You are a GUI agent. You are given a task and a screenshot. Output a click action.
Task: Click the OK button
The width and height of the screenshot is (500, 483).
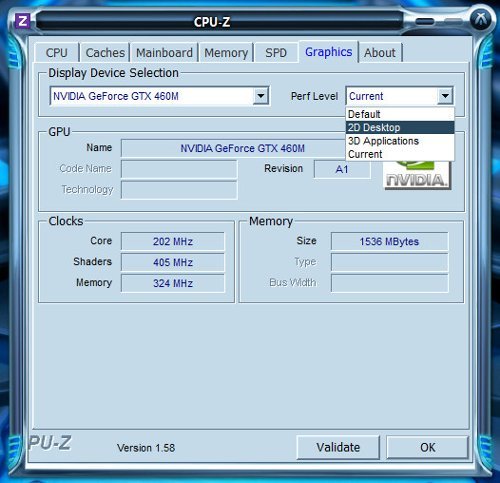(427, 447)
